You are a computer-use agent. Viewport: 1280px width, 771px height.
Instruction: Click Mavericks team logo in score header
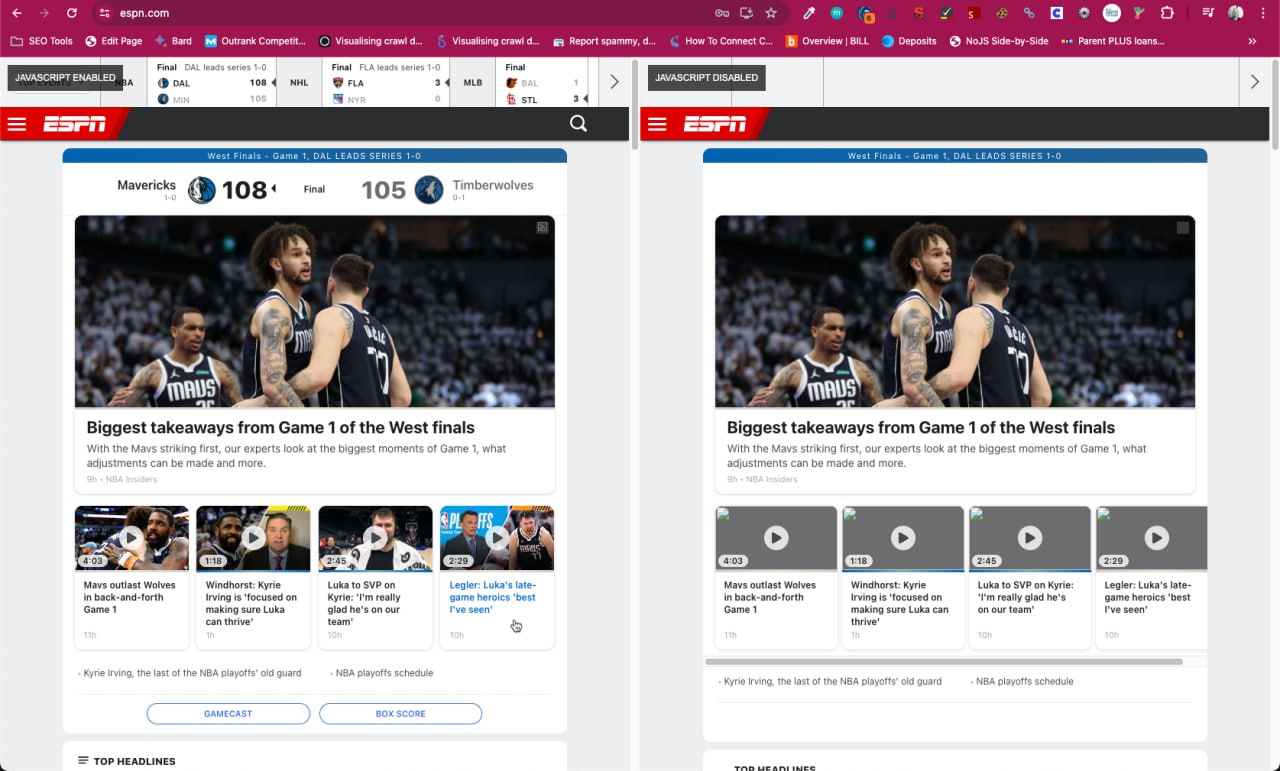[202, 190]
